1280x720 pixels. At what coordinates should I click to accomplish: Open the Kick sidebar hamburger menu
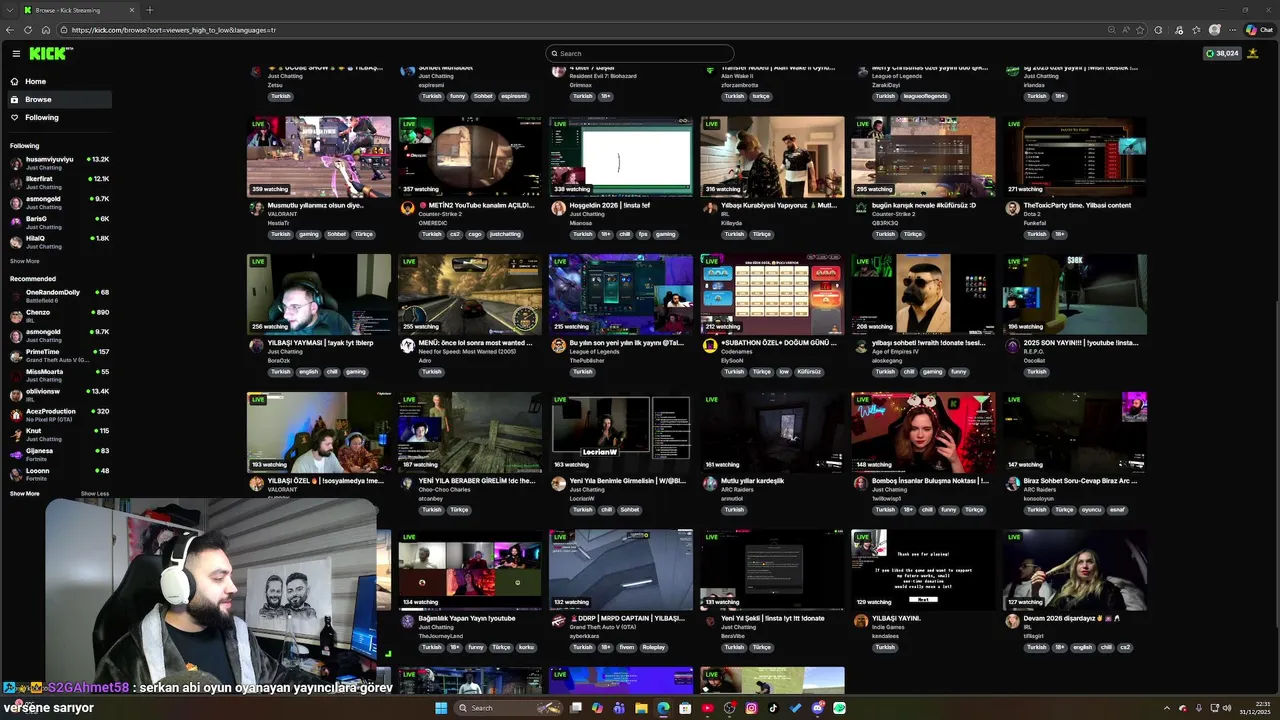tap(16, 53)
